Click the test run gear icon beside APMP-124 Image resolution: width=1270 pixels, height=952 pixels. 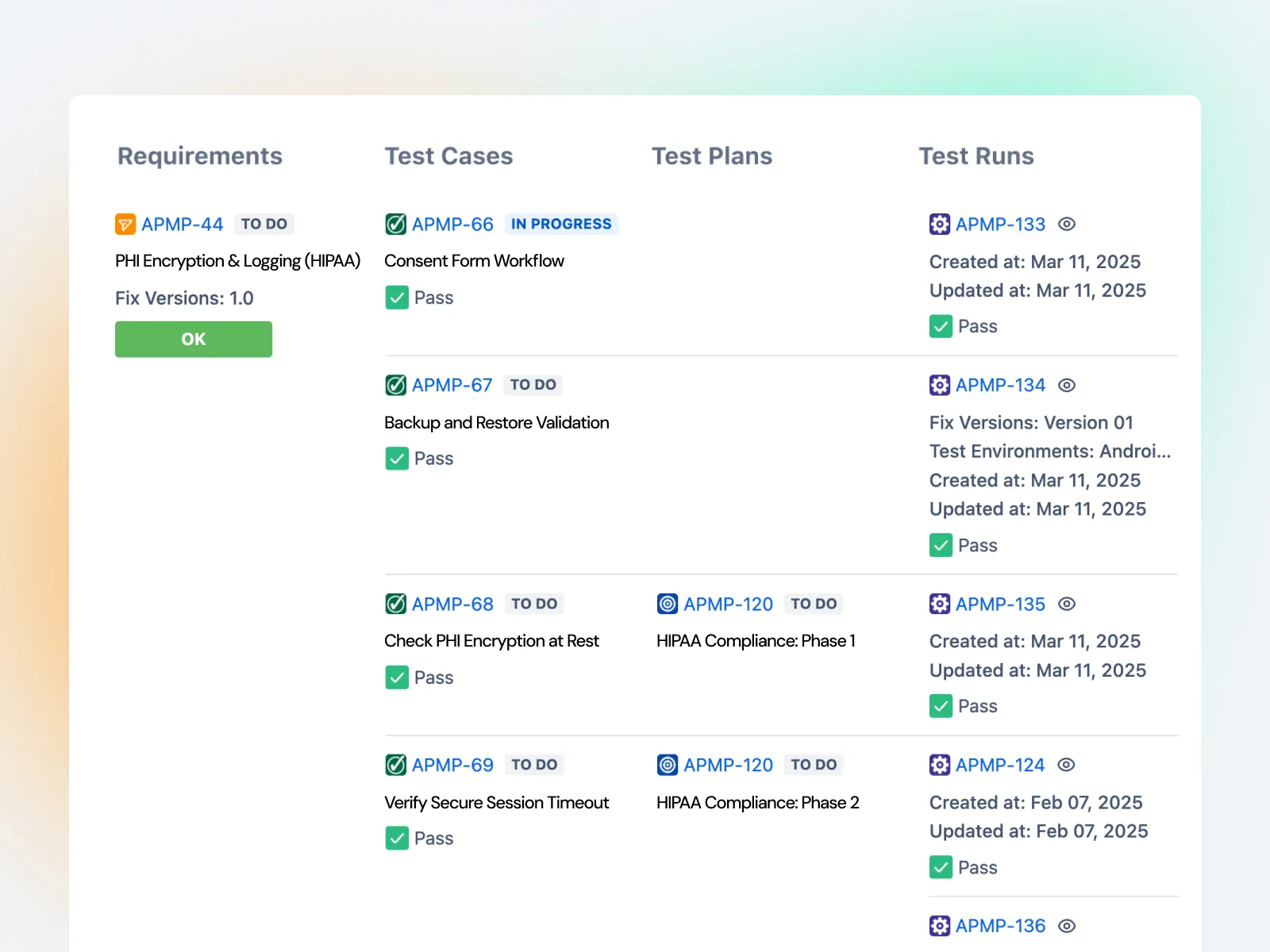(x=940, y=765)
